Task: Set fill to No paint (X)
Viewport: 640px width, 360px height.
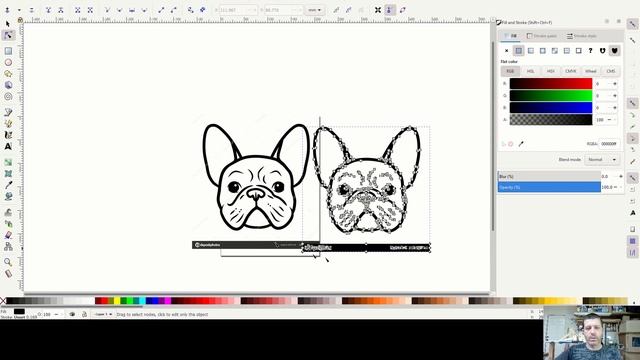Action: 507,51
